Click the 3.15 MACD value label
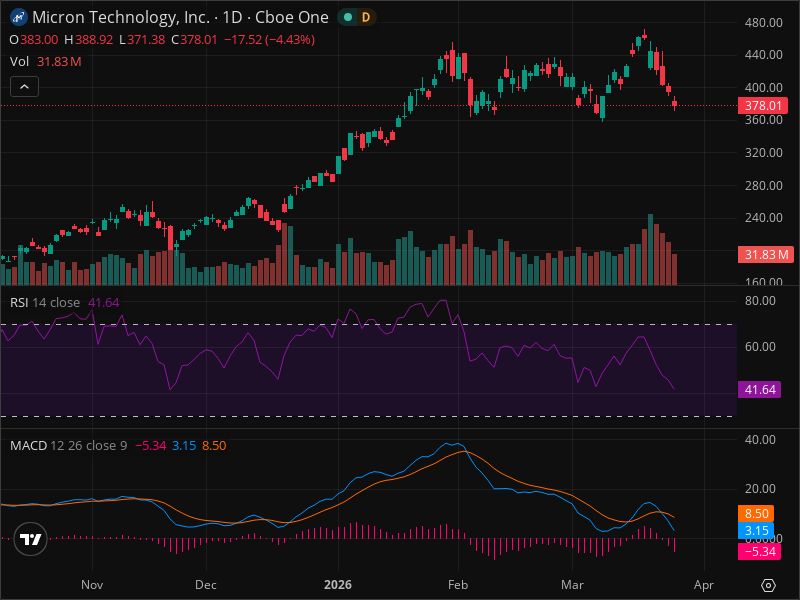Image resolution: width=800 pixels, height=600 pixels. tap(756, 530)
